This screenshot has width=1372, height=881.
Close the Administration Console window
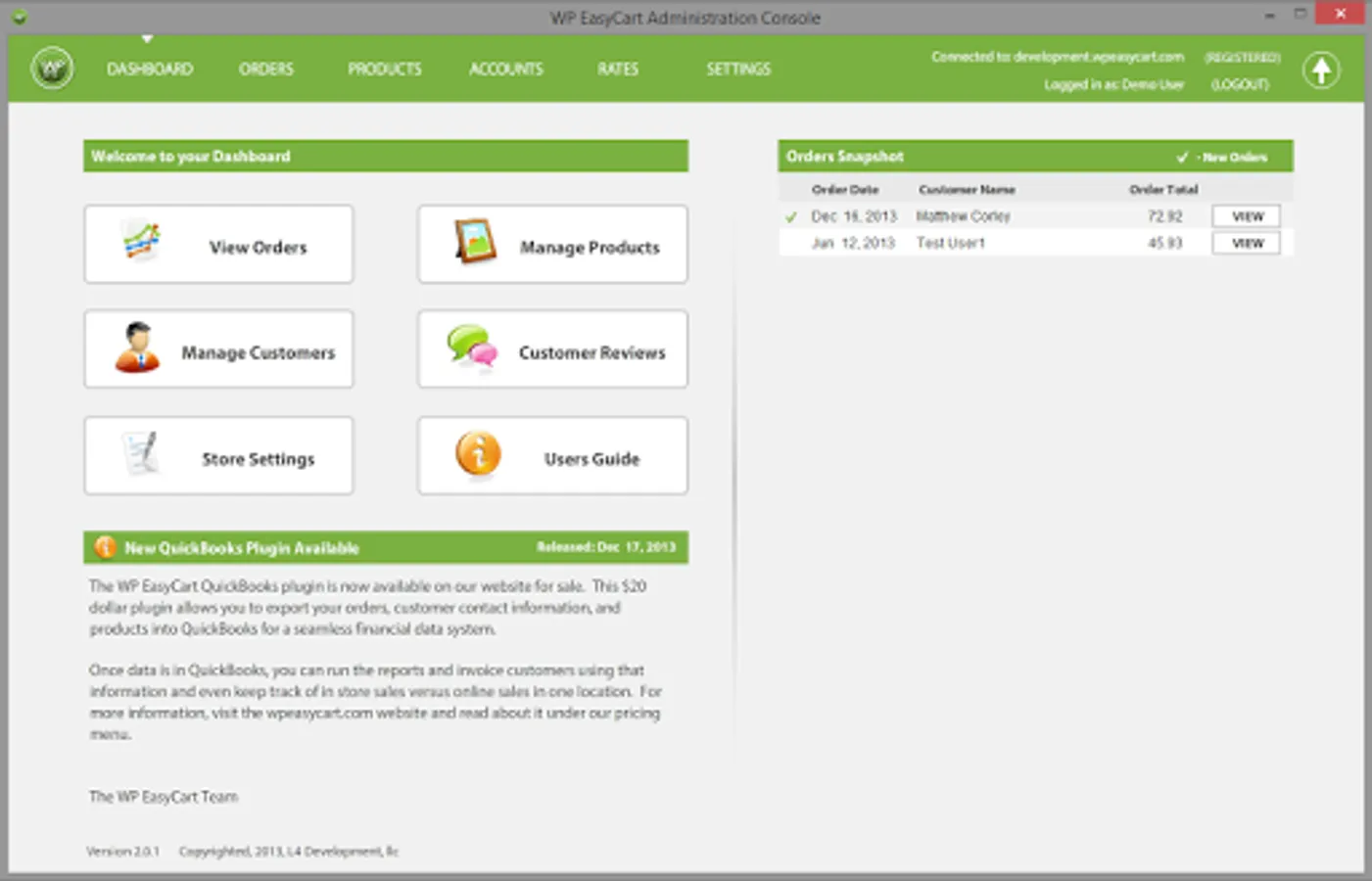point(1340,14)
